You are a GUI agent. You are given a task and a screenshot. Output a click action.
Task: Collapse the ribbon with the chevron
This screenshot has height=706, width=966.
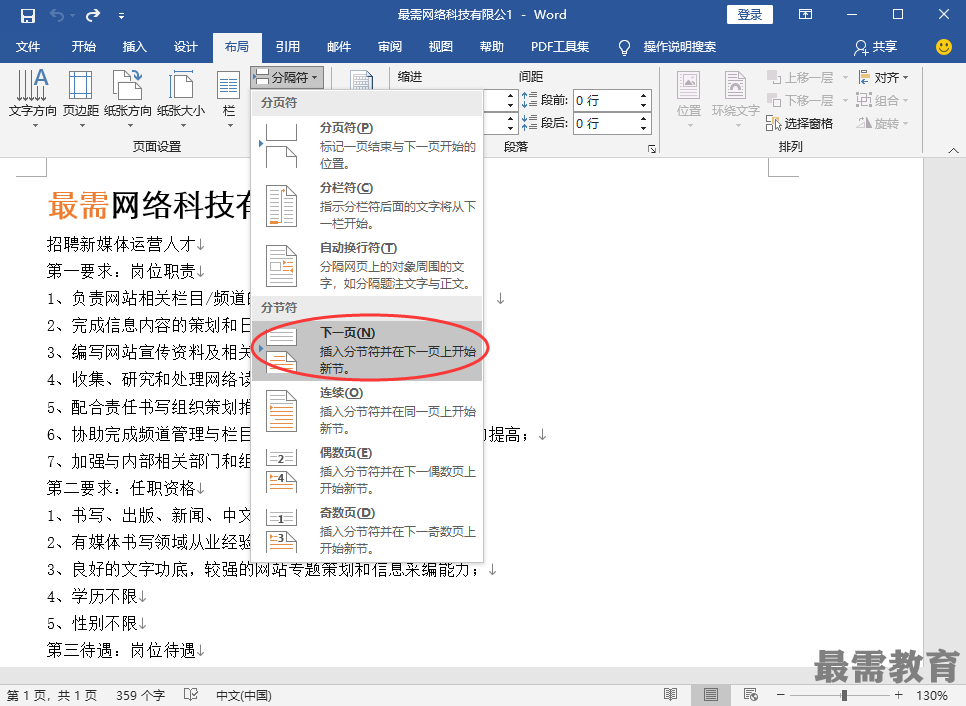click(953, 150)
